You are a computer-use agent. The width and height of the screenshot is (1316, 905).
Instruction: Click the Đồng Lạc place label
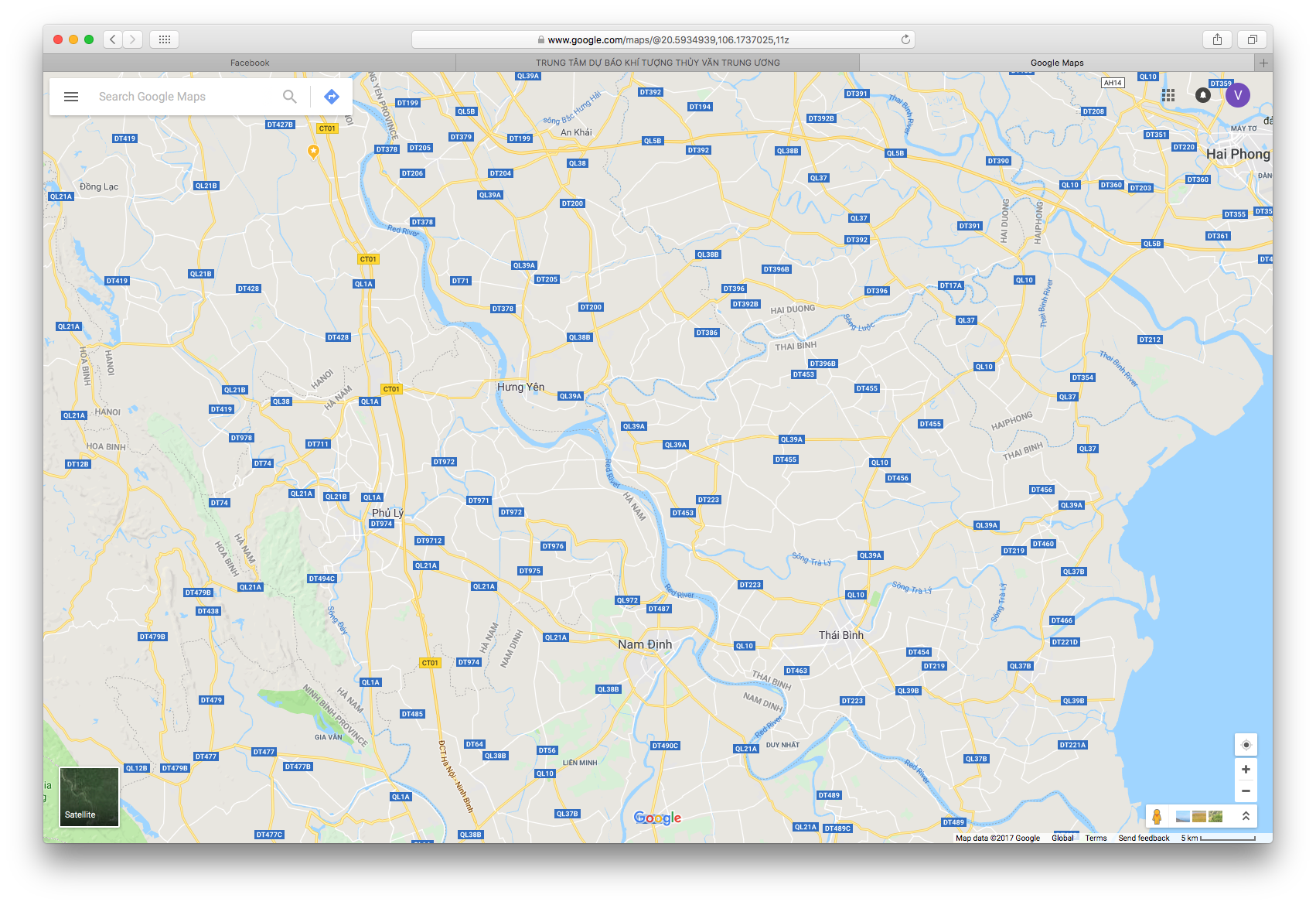pyautogui.click(x=99, y=186)
